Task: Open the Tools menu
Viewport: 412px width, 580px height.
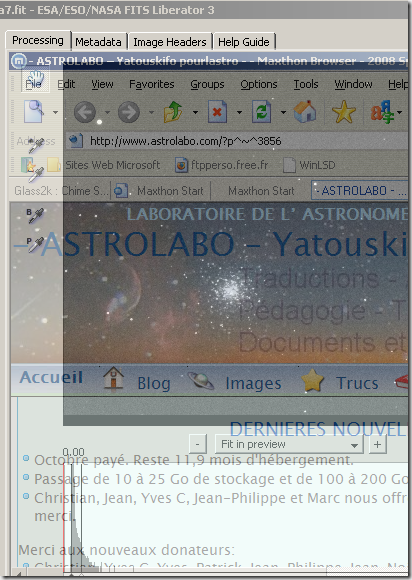Action: 306,84
